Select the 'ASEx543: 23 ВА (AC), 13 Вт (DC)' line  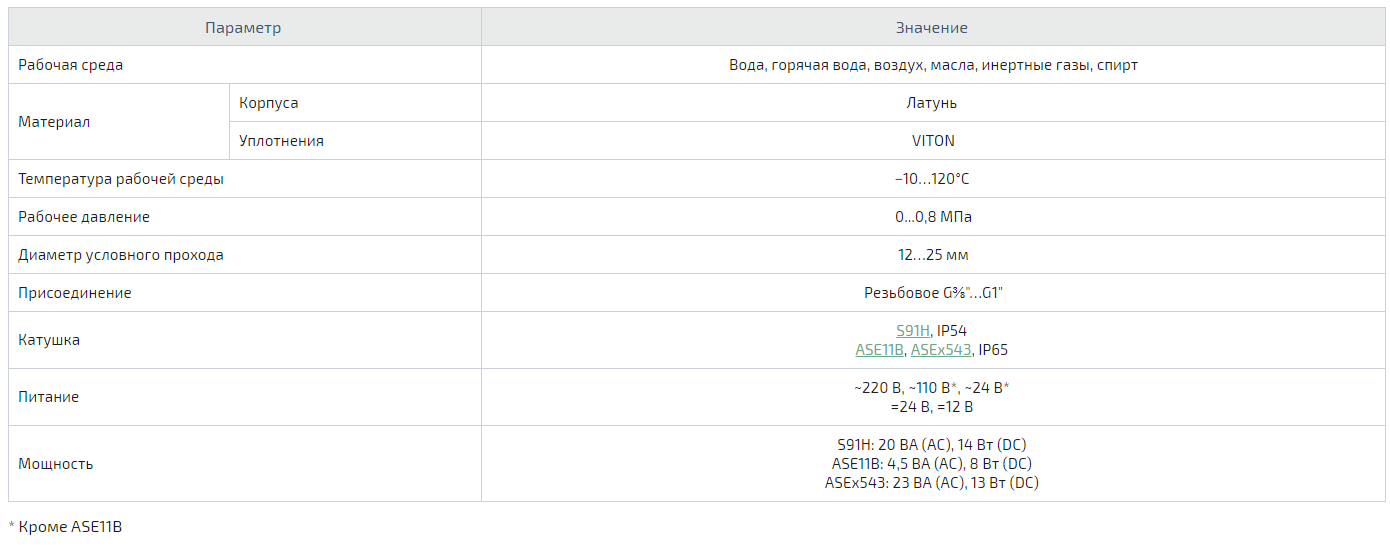coord(932,483)
